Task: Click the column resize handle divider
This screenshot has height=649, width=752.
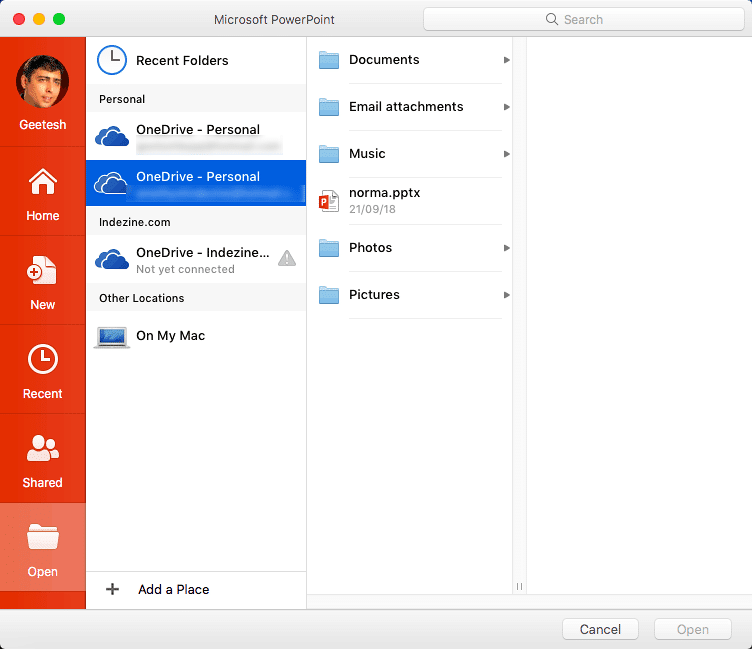Action: [x=519, y=586]
